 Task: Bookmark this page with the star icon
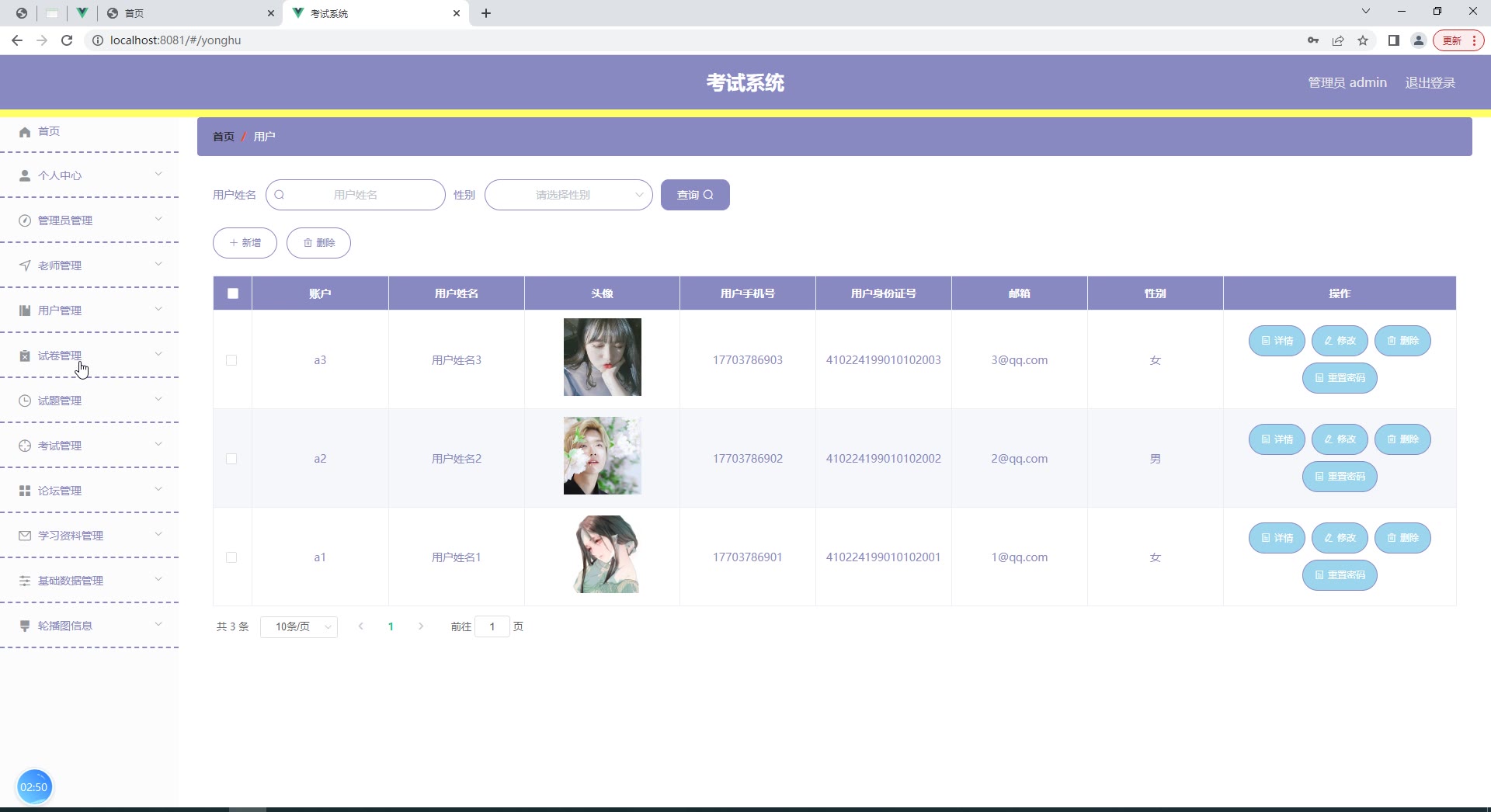coord(1363,40)
